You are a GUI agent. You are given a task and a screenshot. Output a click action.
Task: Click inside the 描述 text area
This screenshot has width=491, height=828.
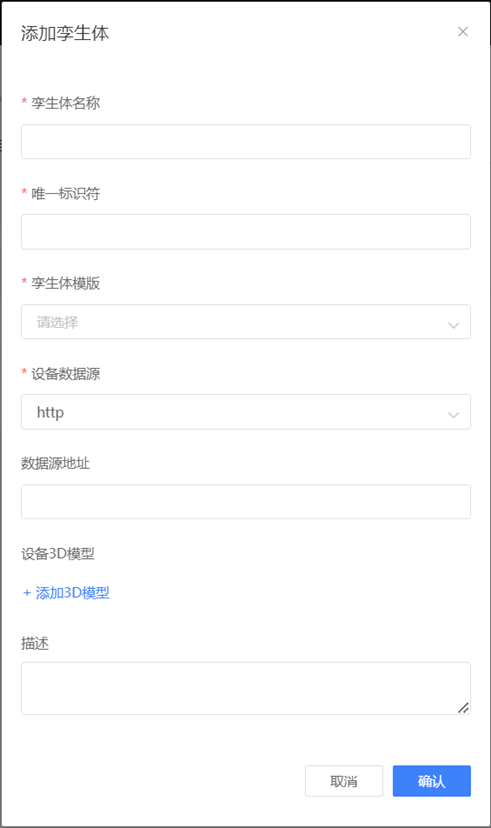point(246,689)
